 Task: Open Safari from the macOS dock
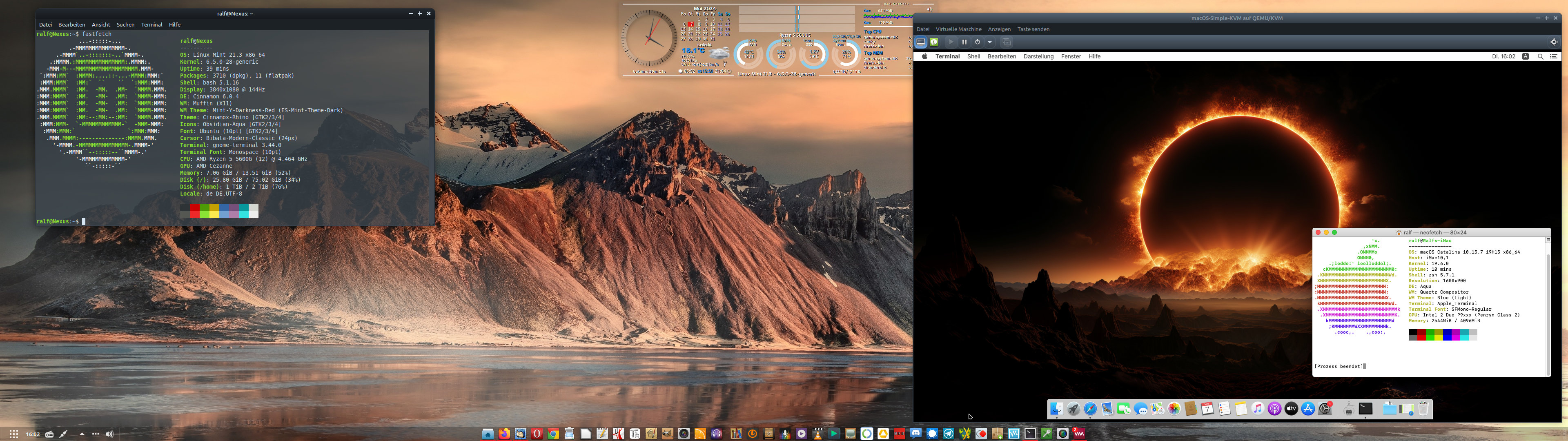(x=1090, y=409)
